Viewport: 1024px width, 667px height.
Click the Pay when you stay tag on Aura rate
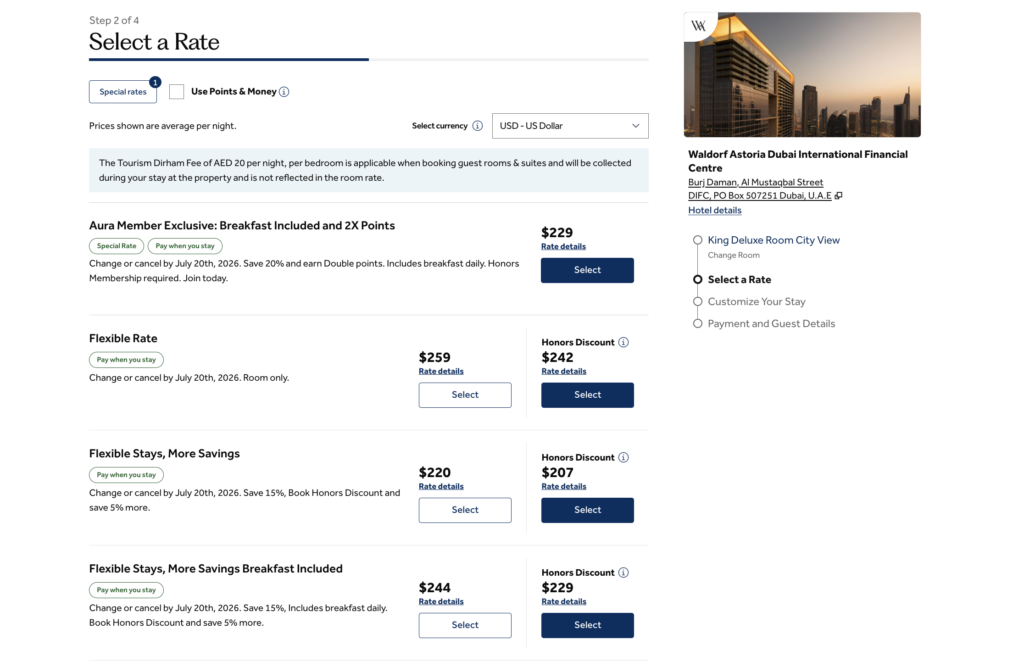coord(185,246)
